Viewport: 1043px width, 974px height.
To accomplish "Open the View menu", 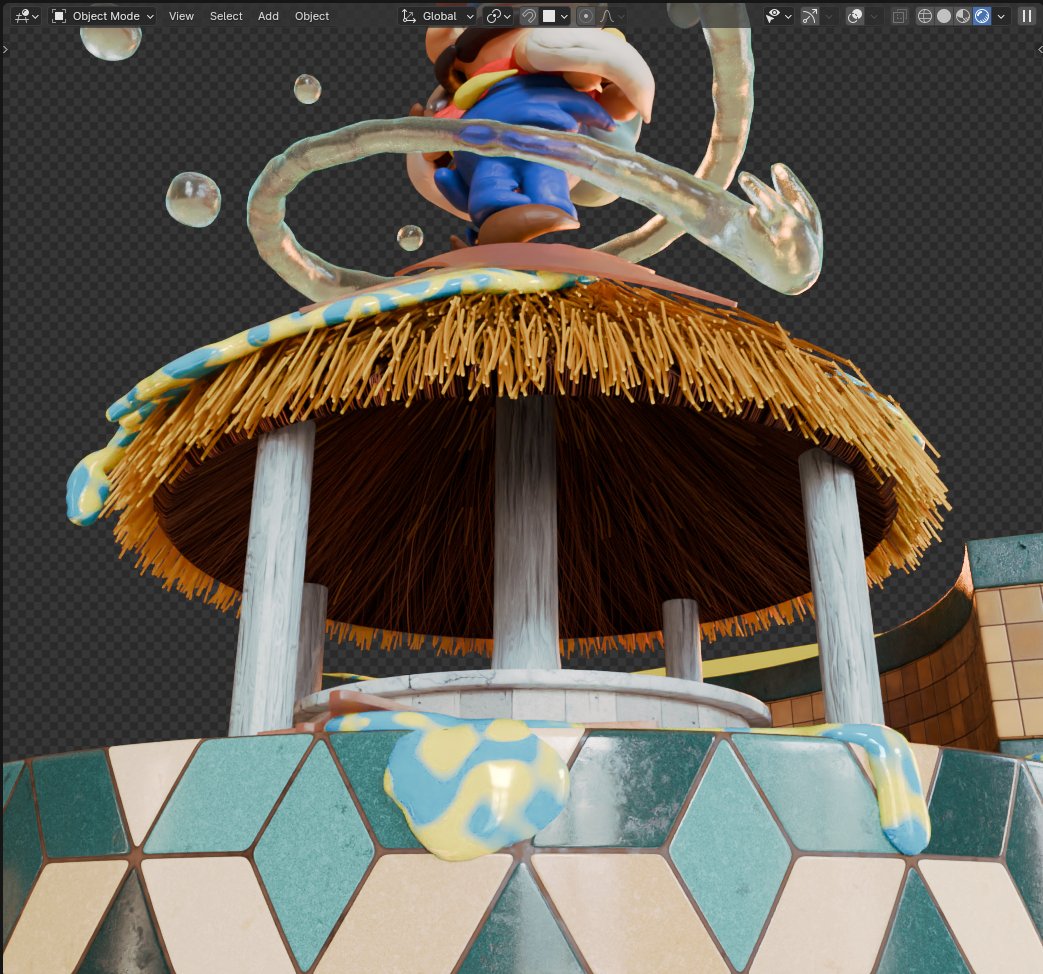I will click(181, 16).
